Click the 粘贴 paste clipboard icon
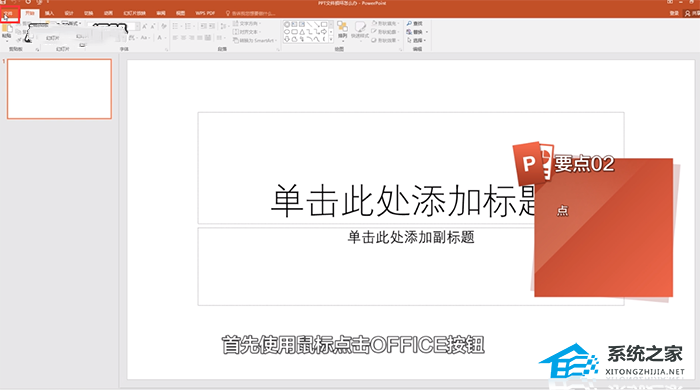 coord(7,31)
